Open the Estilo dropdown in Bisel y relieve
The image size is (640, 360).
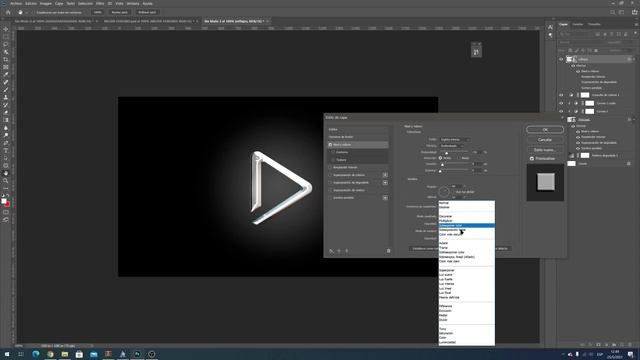(454, 140)
